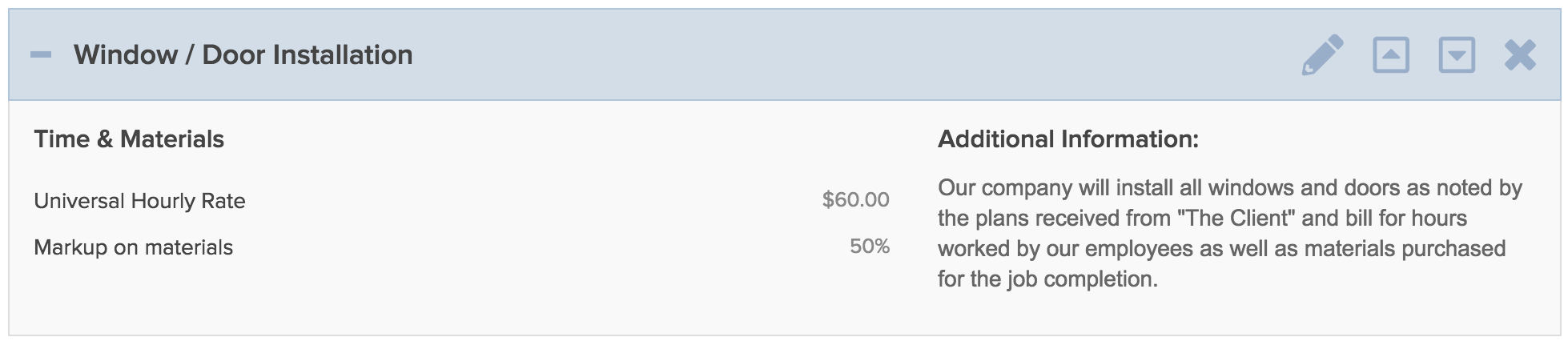Click the additional information description paragraph
The height and width of the screenshot is (341, 1568).
[1230, 233]
